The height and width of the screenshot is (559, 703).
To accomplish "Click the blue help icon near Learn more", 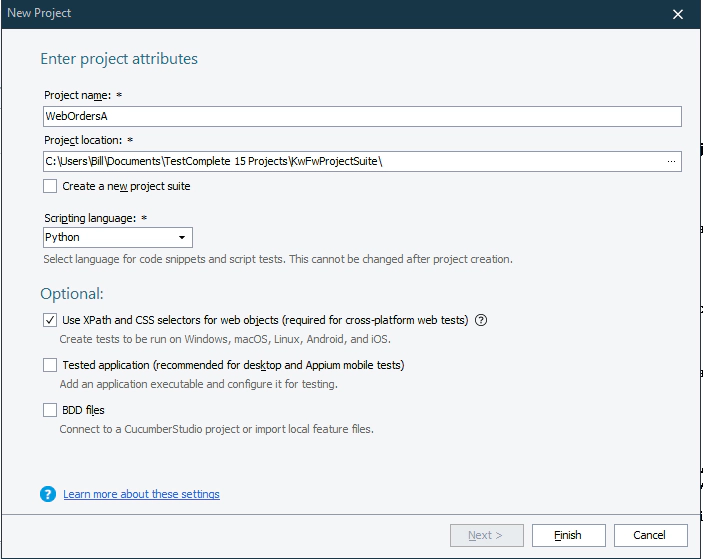I will tap(48, 494).
